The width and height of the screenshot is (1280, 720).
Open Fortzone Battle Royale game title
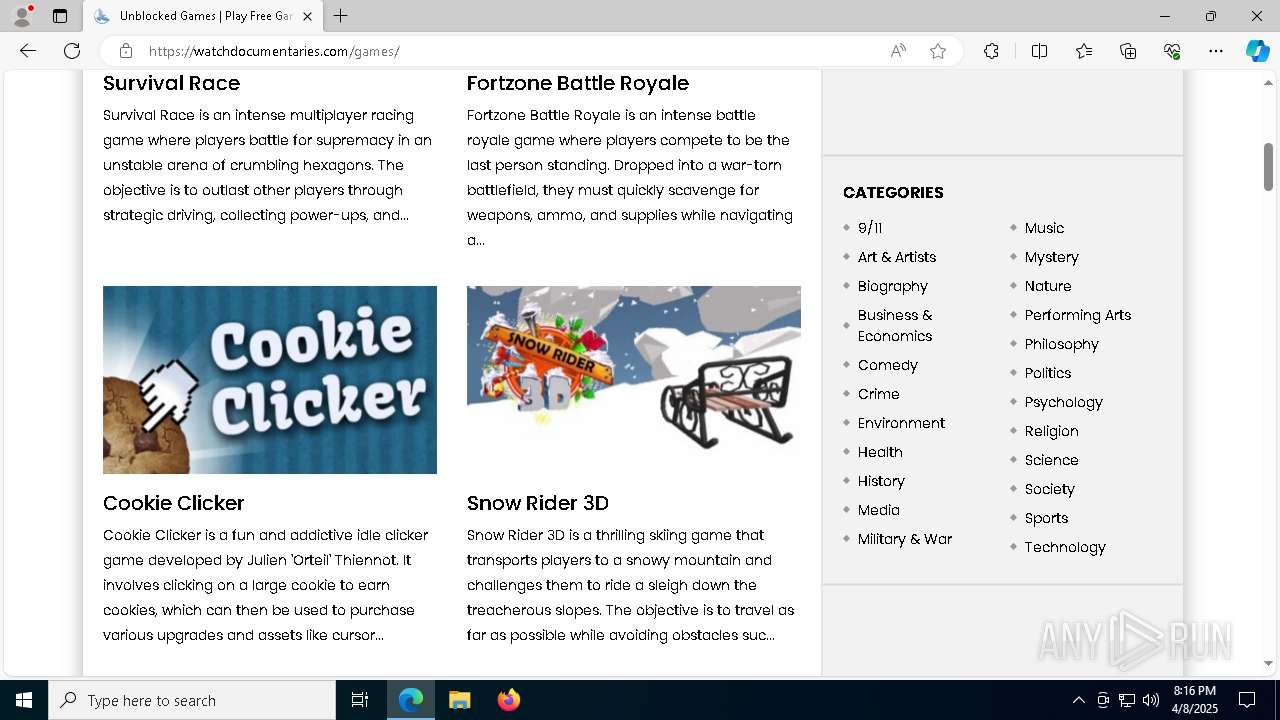click(578, 83)
